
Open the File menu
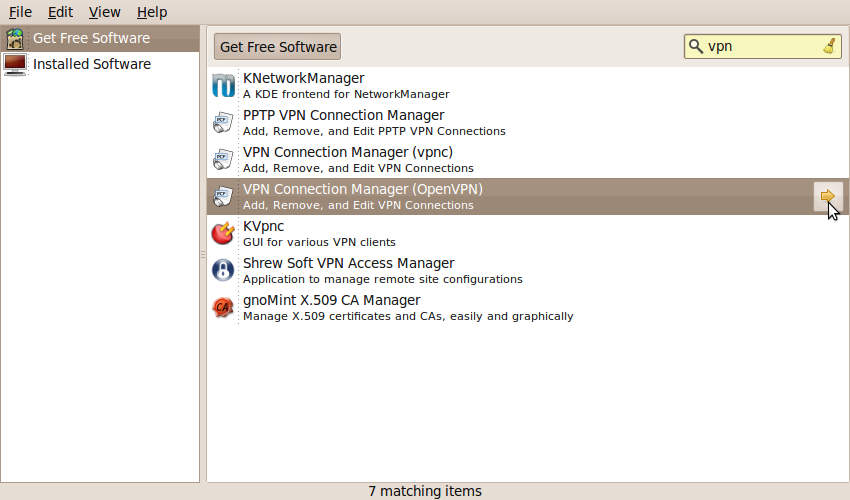tap(20, 12)
